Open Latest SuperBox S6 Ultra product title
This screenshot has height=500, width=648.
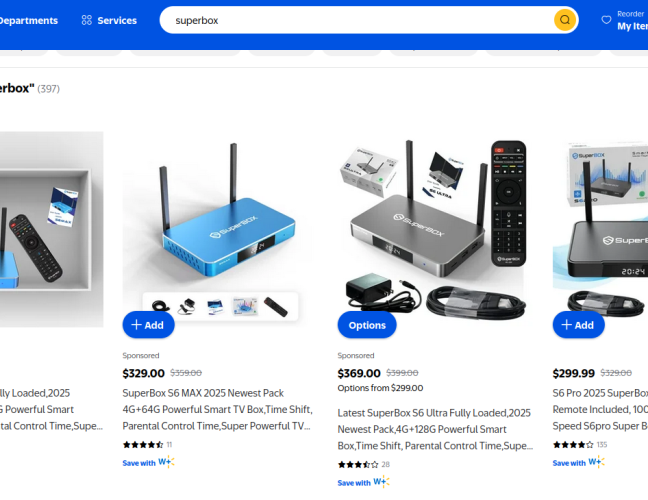[435, 429]
